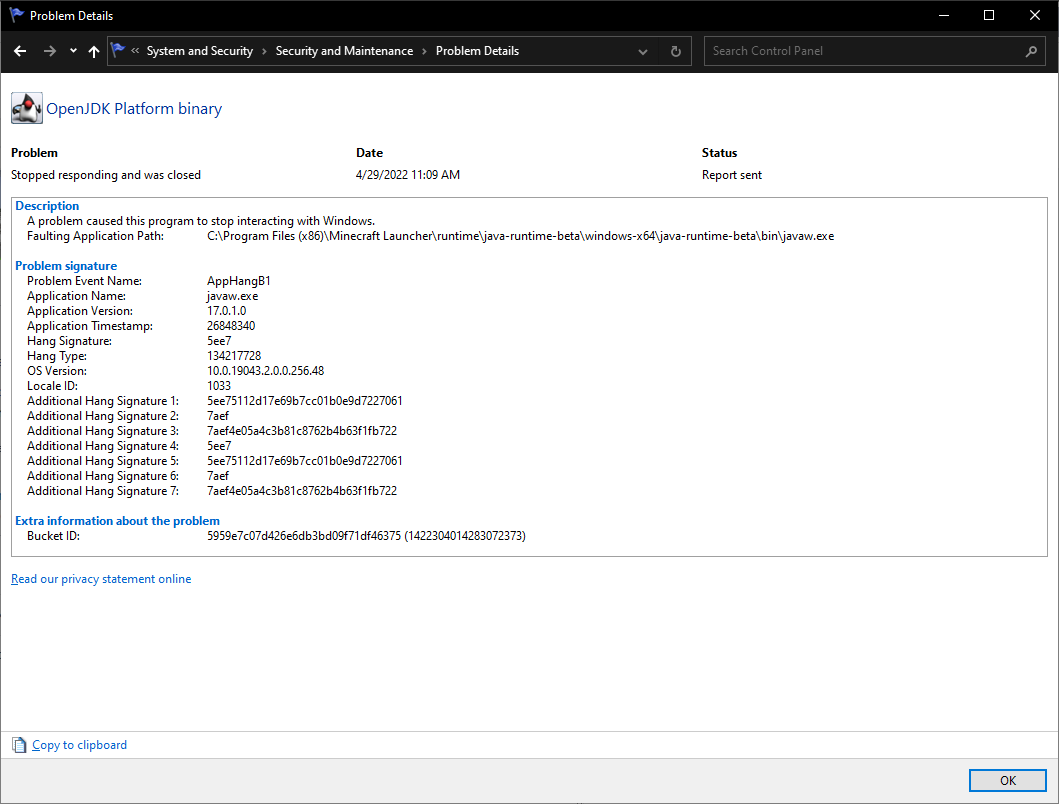This screenshot has height=804, width=1059.
Task: Click the Search Control Panel field
Action: [x=860, y=51]
